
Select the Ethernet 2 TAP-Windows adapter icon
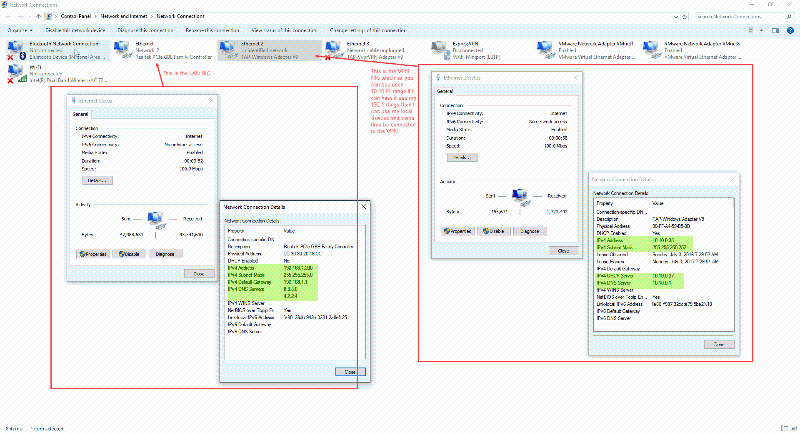[228, 49]
